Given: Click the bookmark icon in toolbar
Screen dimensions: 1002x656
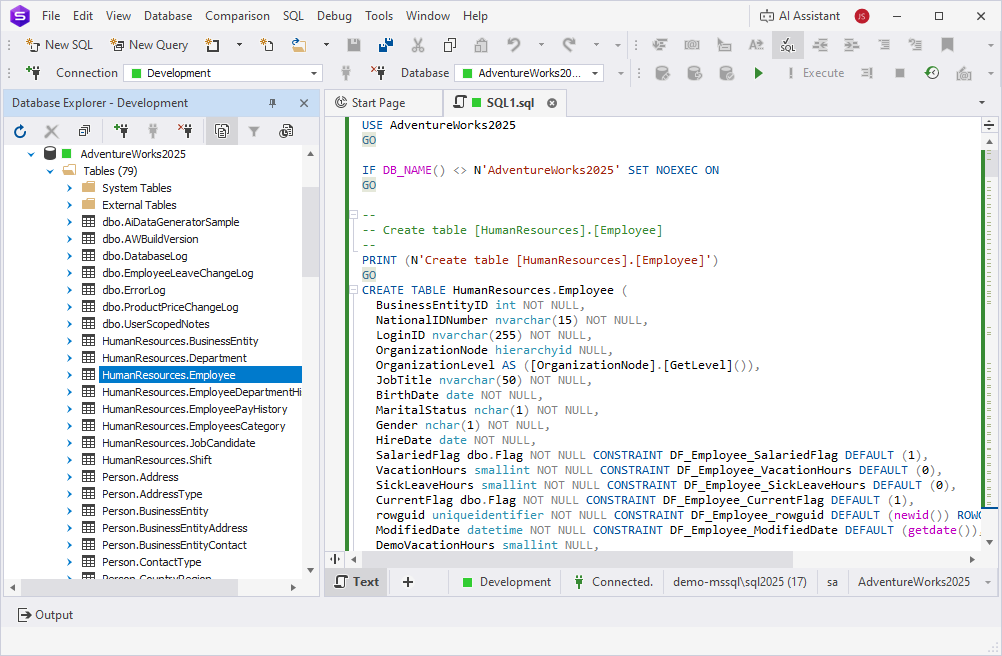Looking at the screenshot, I should (x=947, y=45).
